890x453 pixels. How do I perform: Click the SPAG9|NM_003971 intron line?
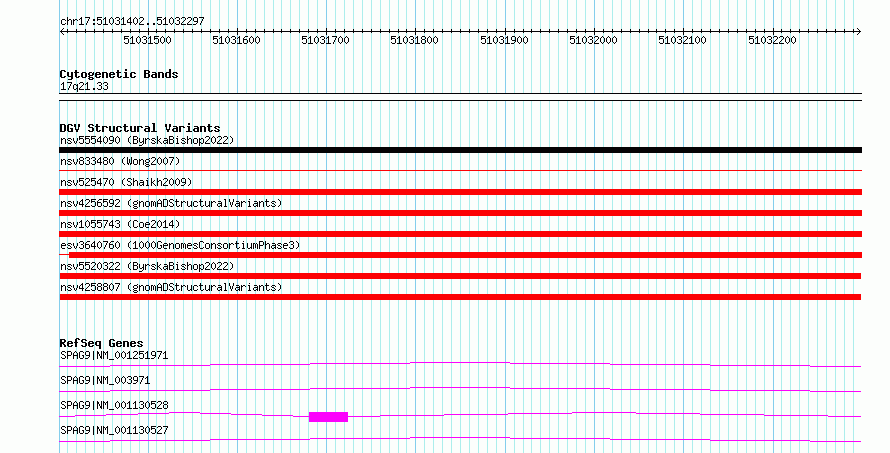pos(460,388)
